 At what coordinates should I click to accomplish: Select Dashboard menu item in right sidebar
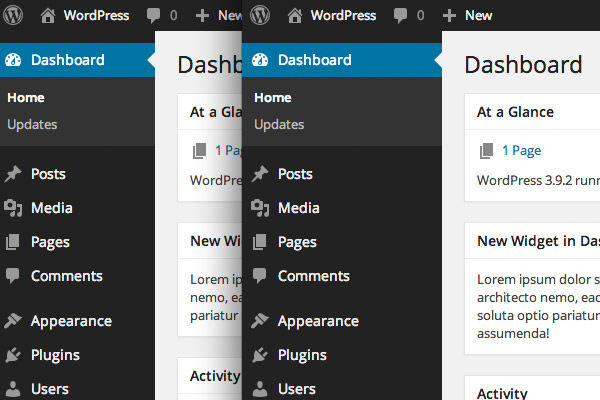342,60
